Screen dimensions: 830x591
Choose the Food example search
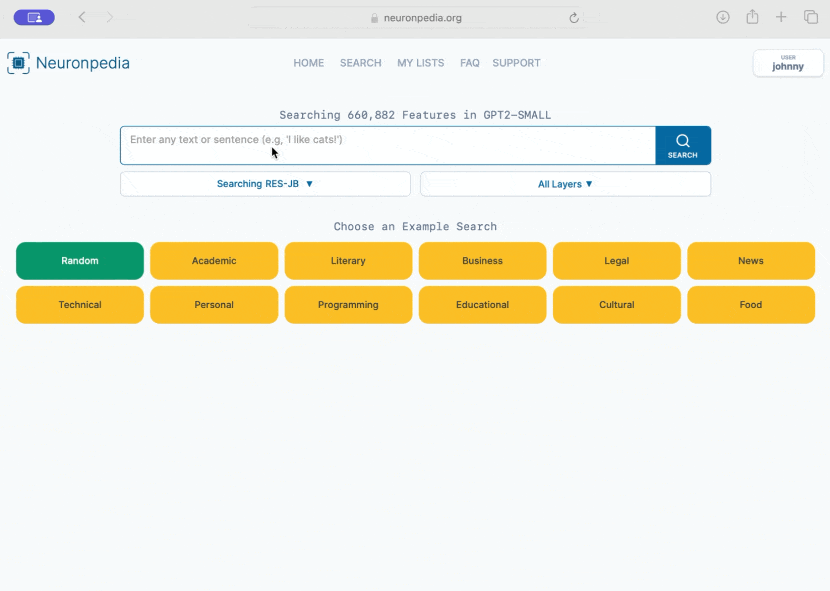pos(751,305)
